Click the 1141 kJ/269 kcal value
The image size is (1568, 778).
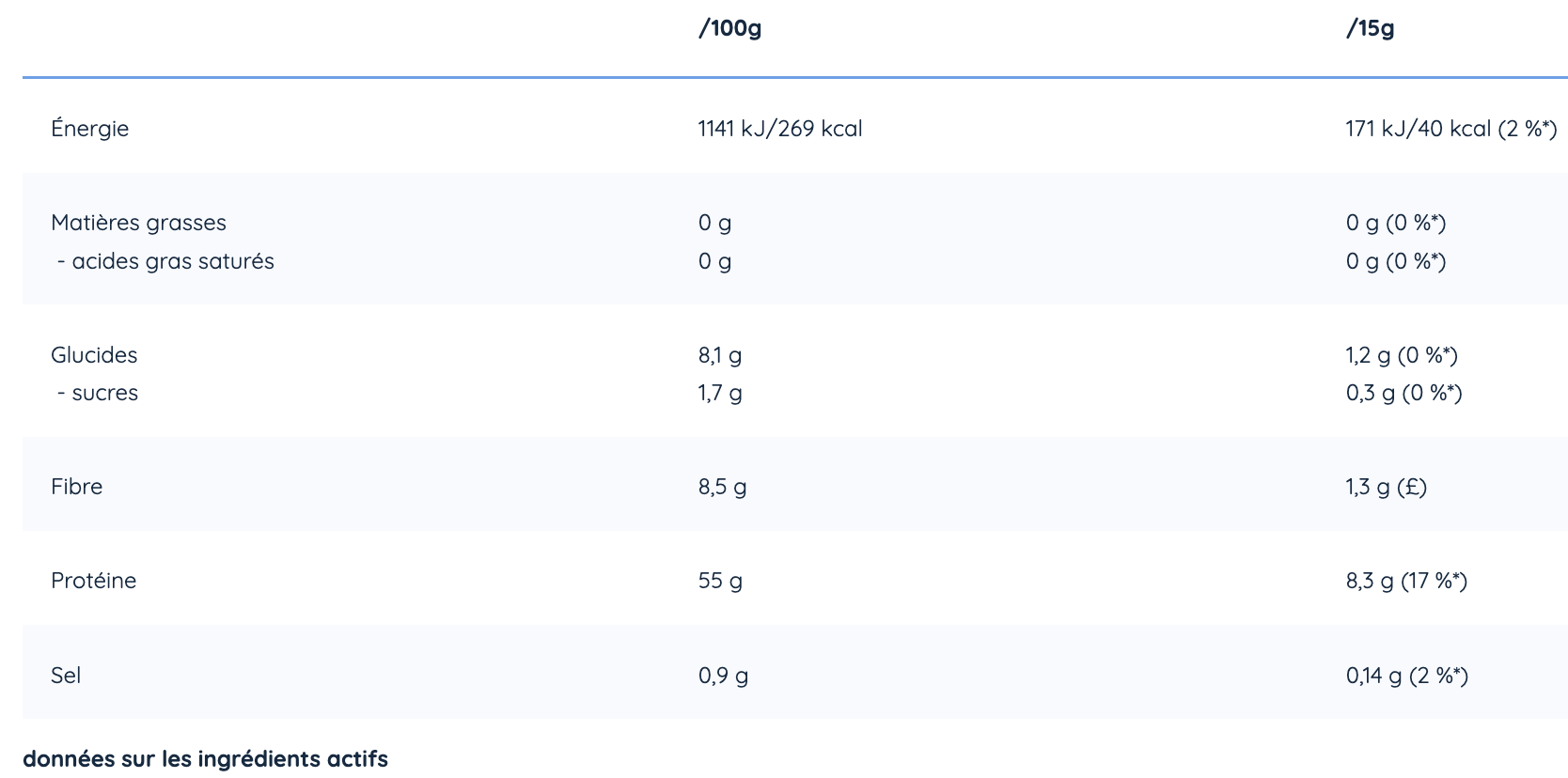(779, 129)
